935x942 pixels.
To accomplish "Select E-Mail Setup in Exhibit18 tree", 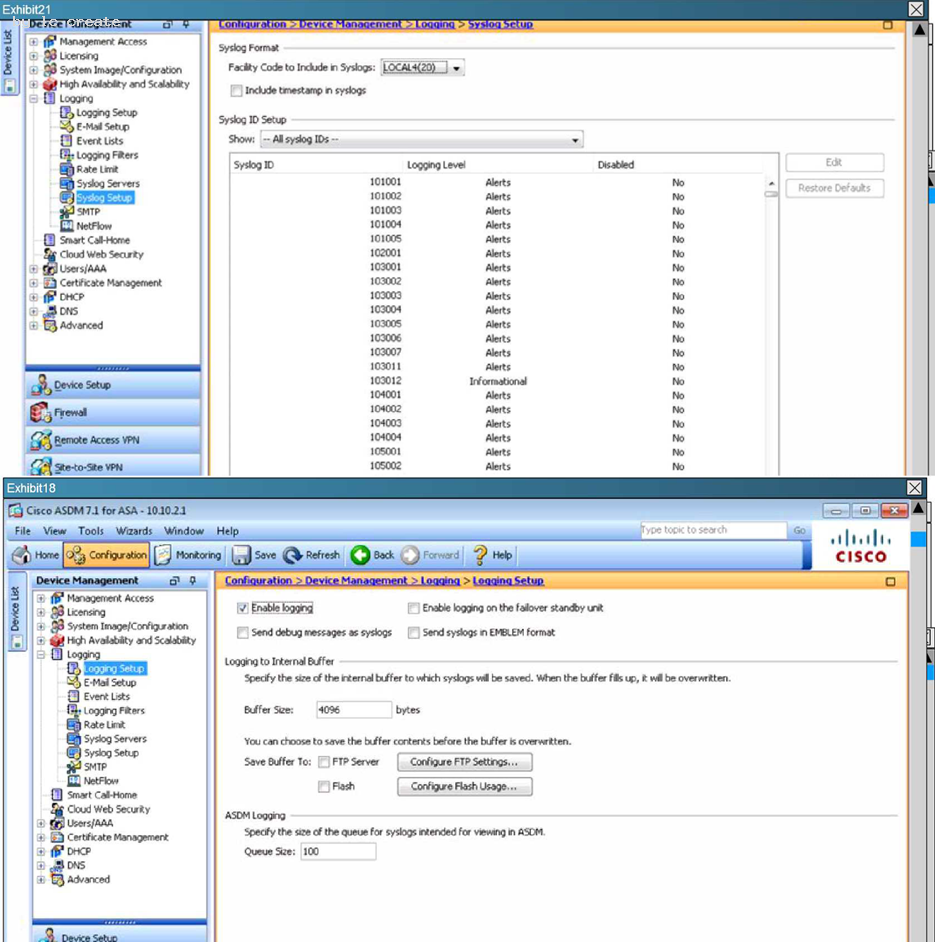I will (110, 682).
